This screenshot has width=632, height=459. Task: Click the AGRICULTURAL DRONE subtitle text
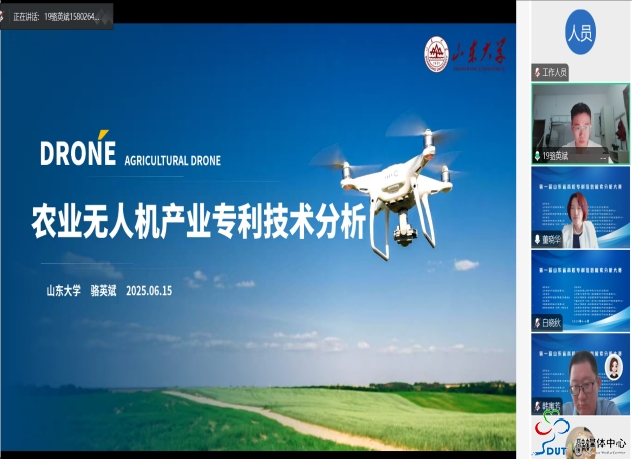[x=173, y=161]
